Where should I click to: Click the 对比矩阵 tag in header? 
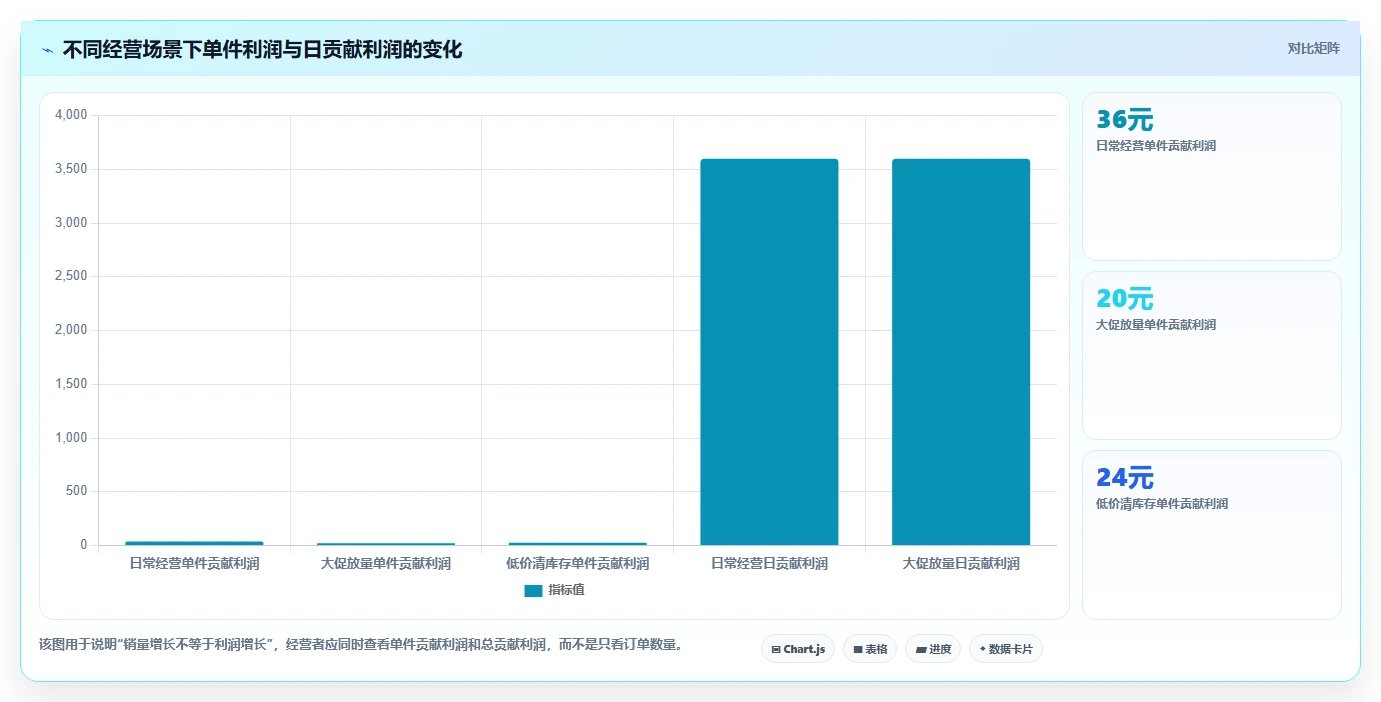pos(1313,48)
